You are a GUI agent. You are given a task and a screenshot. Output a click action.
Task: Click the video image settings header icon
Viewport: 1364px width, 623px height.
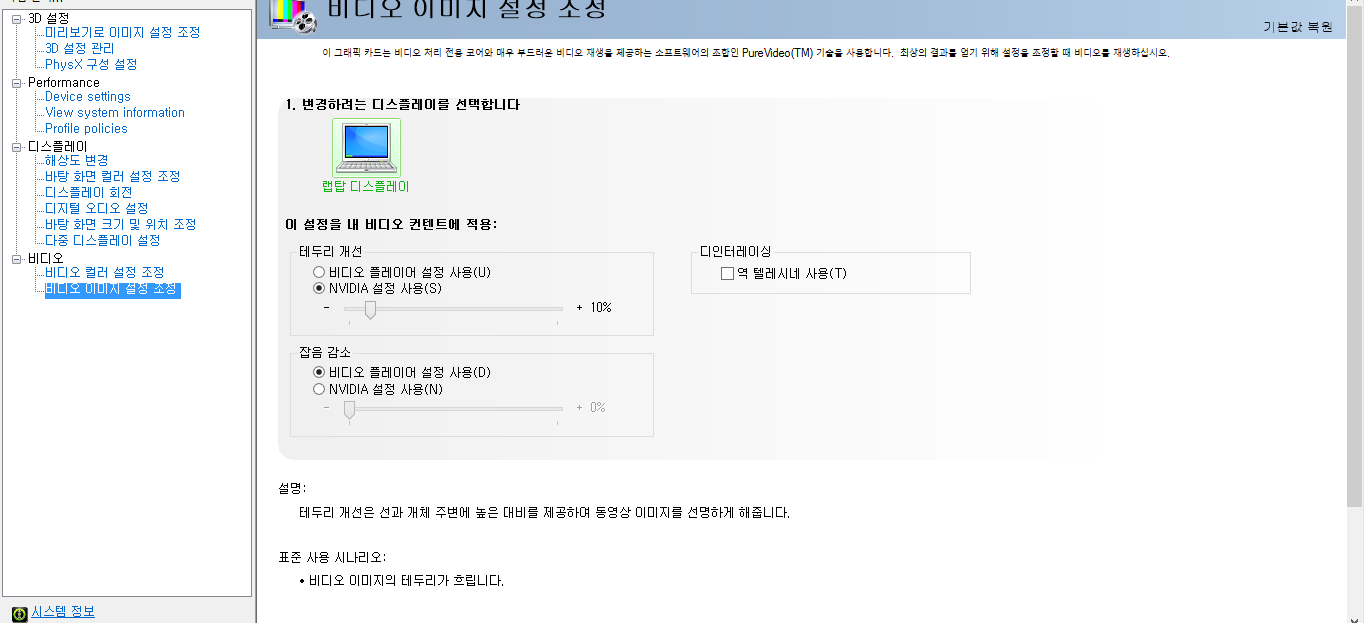[291, 15]
